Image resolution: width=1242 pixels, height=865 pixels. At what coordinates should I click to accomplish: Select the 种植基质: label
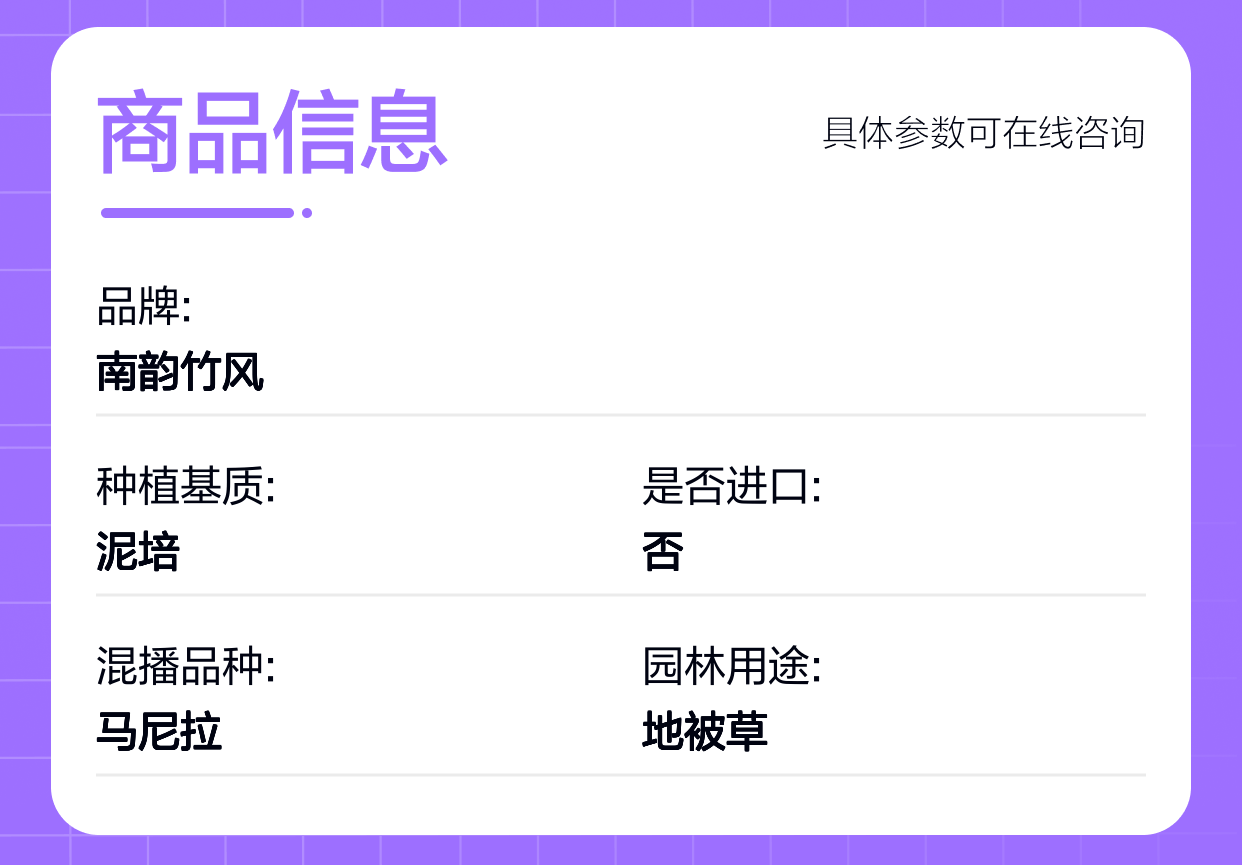[x=186, y=487]
